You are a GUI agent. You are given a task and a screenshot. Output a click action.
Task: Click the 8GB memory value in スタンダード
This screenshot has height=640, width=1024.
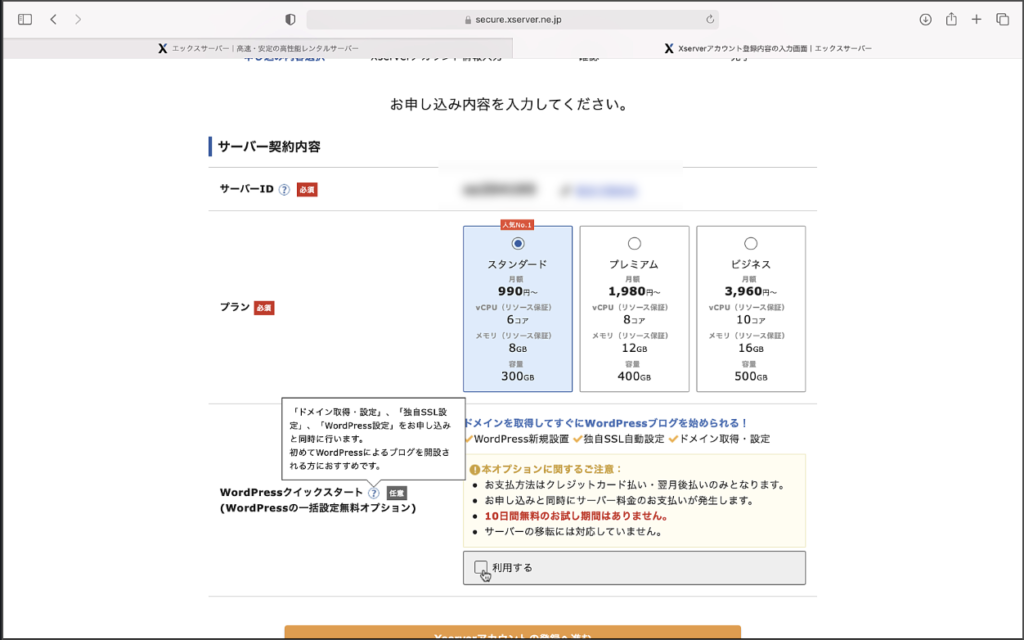coord(517,348)
